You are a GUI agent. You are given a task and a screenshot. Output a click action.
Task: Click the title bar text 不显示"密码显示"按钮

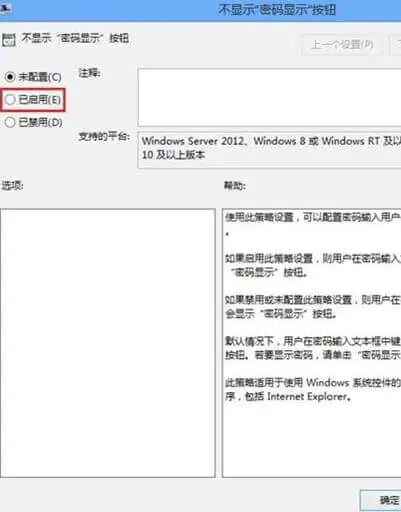pos(277,10)
